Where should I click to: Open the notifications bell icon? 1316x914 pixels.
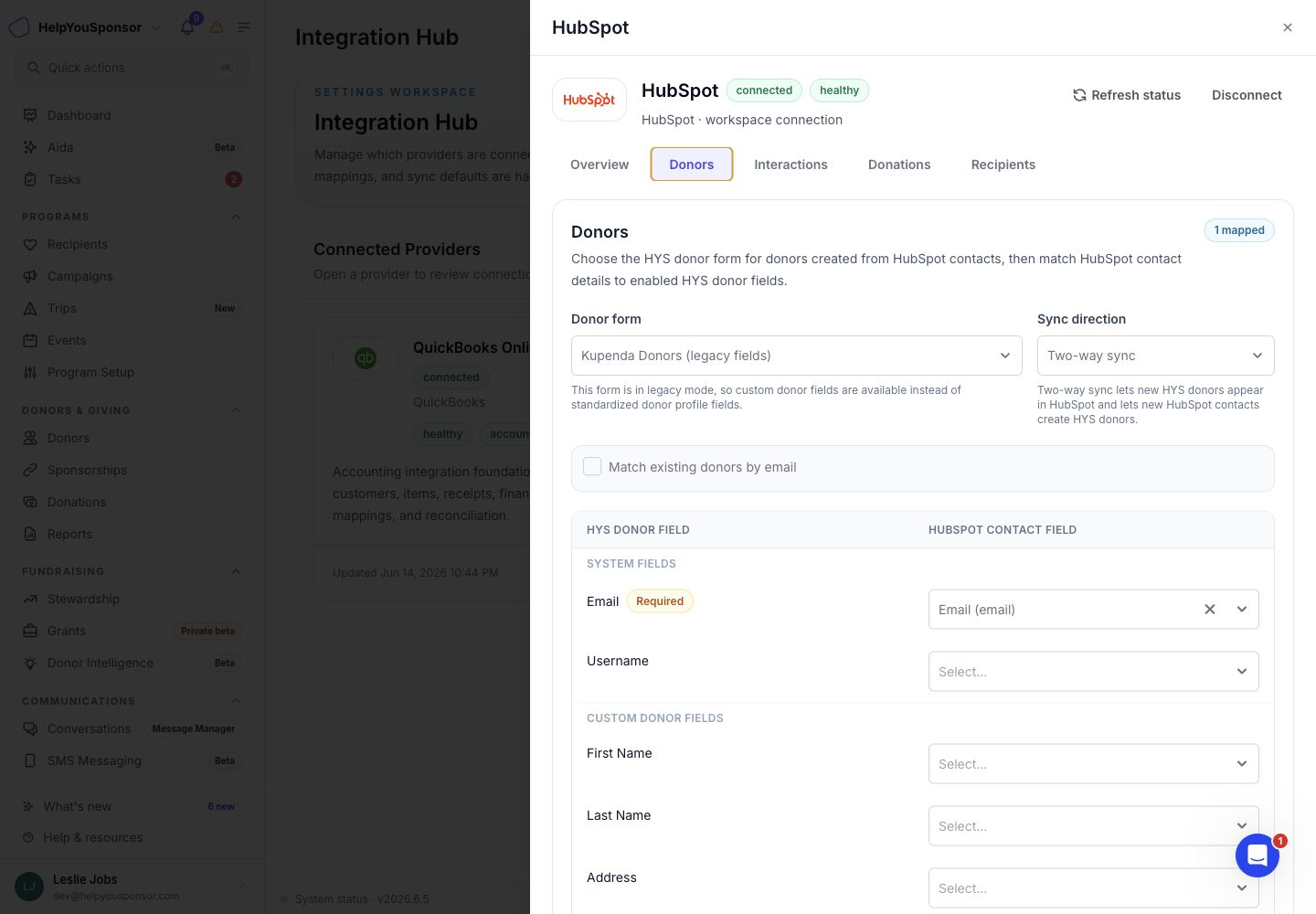[187, 27]
